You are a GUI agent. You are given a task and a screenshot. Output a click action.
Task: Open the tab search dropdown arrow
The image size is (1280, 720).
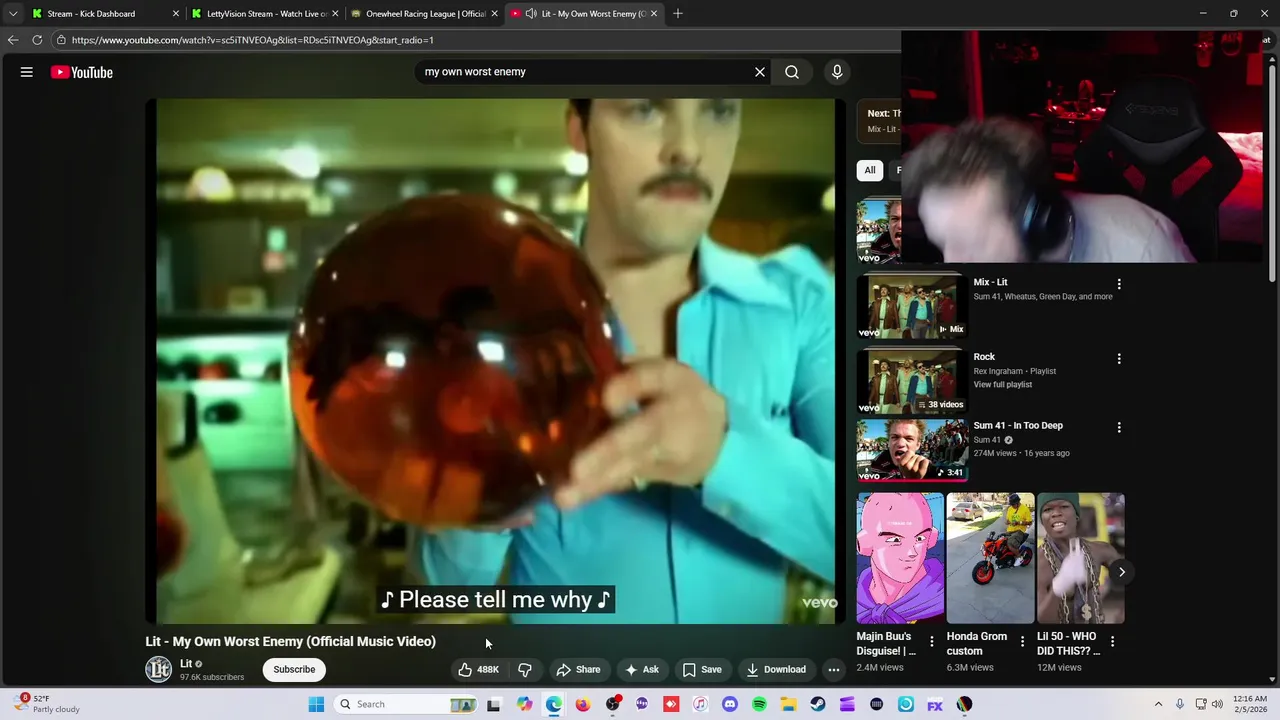tap(12, 14)
